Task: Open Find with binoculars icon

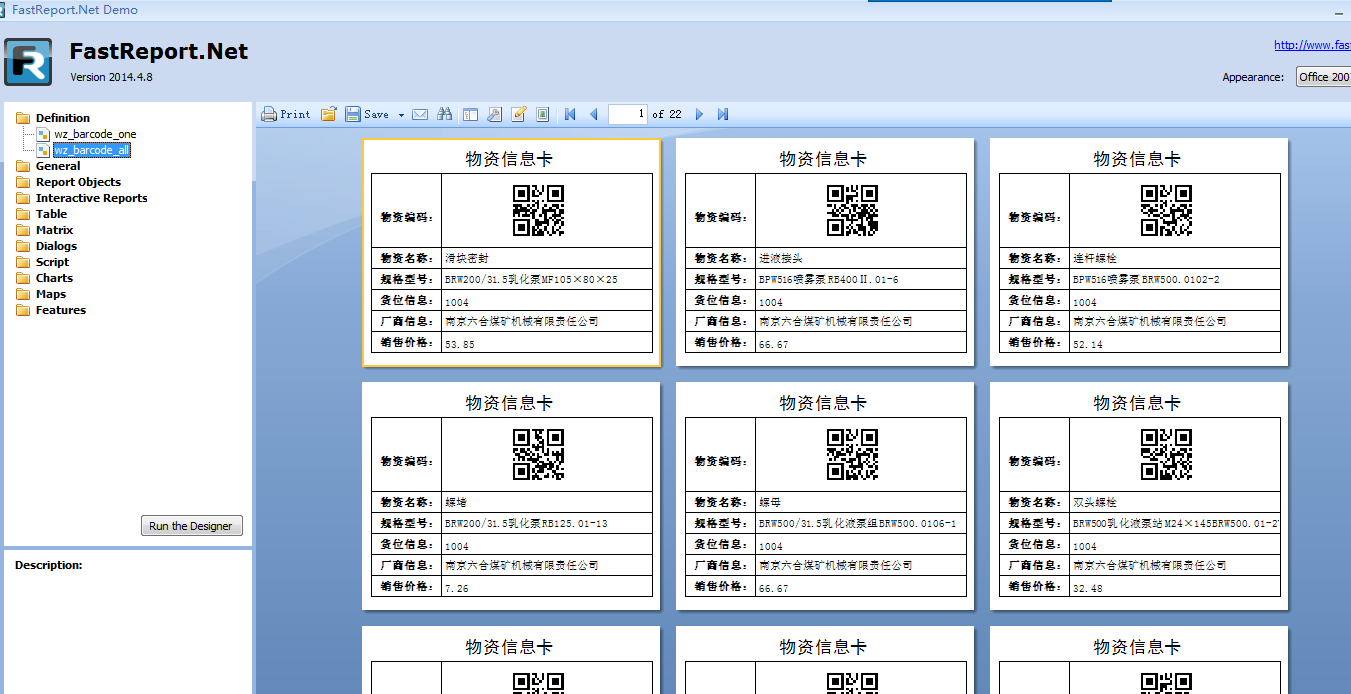Action: [x=445, y=114]
